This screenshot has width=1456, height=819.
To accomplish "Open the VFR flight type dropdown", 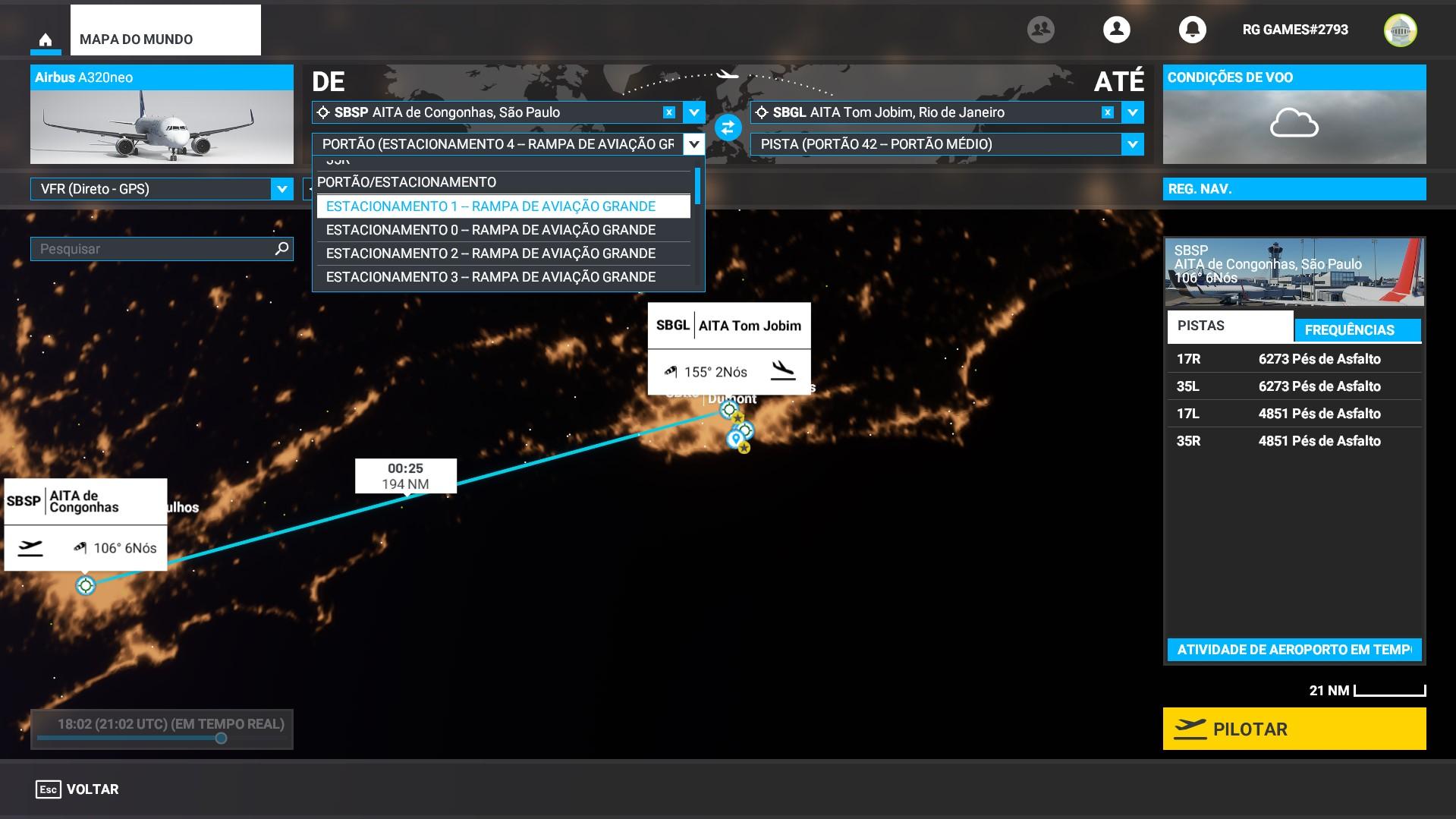I will pos(281,189).
